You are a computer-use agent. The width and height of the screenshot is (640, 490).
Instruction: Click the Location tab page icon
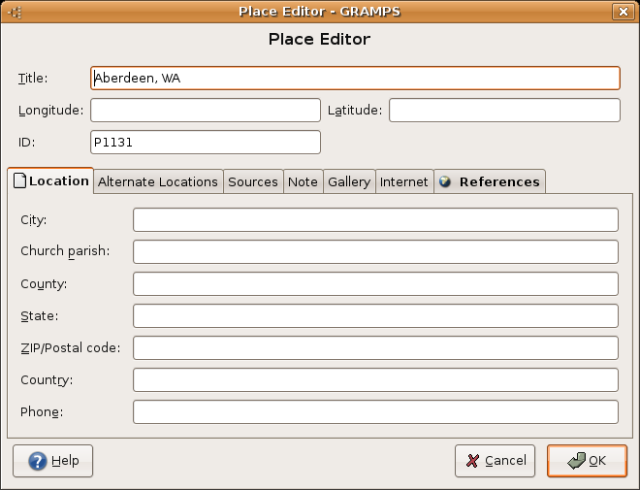[19, 182]
